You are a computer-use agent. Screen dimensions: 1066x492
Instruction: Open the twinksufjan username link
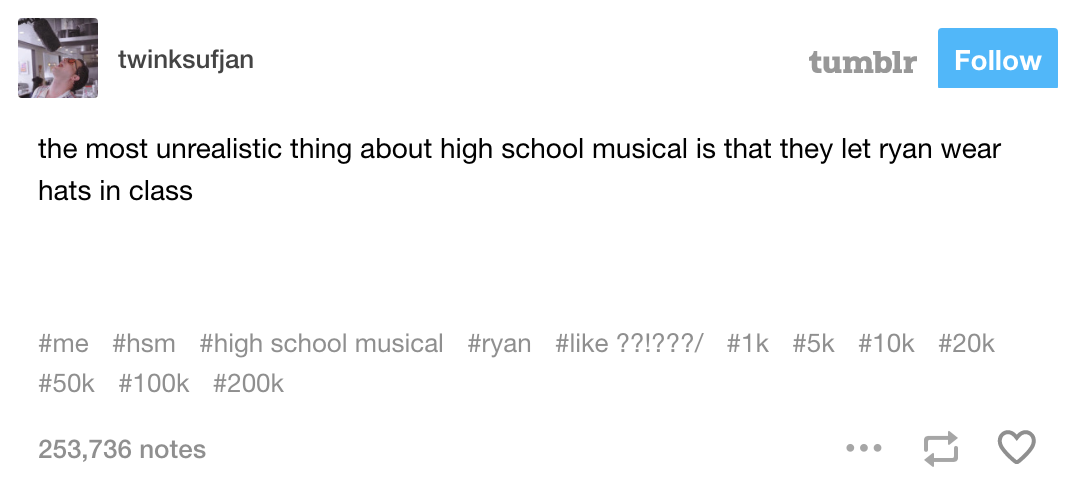coord(186,60)
